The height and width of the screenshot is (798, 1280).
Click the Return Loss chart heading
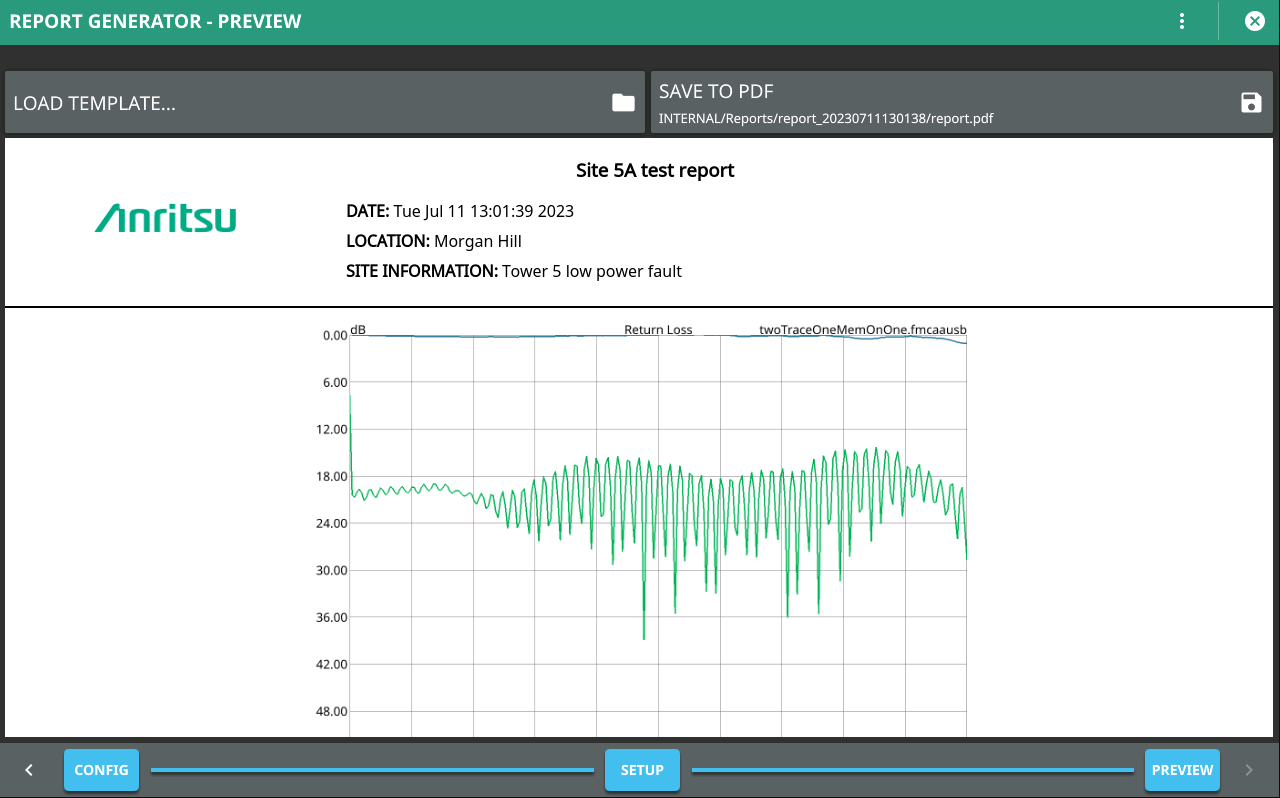(658, 329)
